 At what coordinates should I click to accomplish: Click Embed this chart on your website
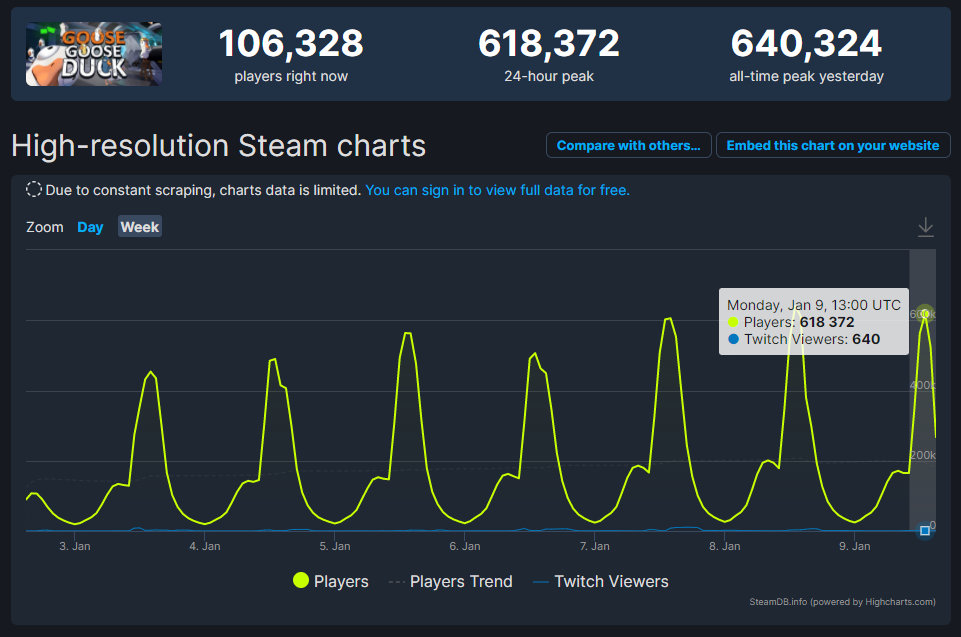[x=832, y=145]
